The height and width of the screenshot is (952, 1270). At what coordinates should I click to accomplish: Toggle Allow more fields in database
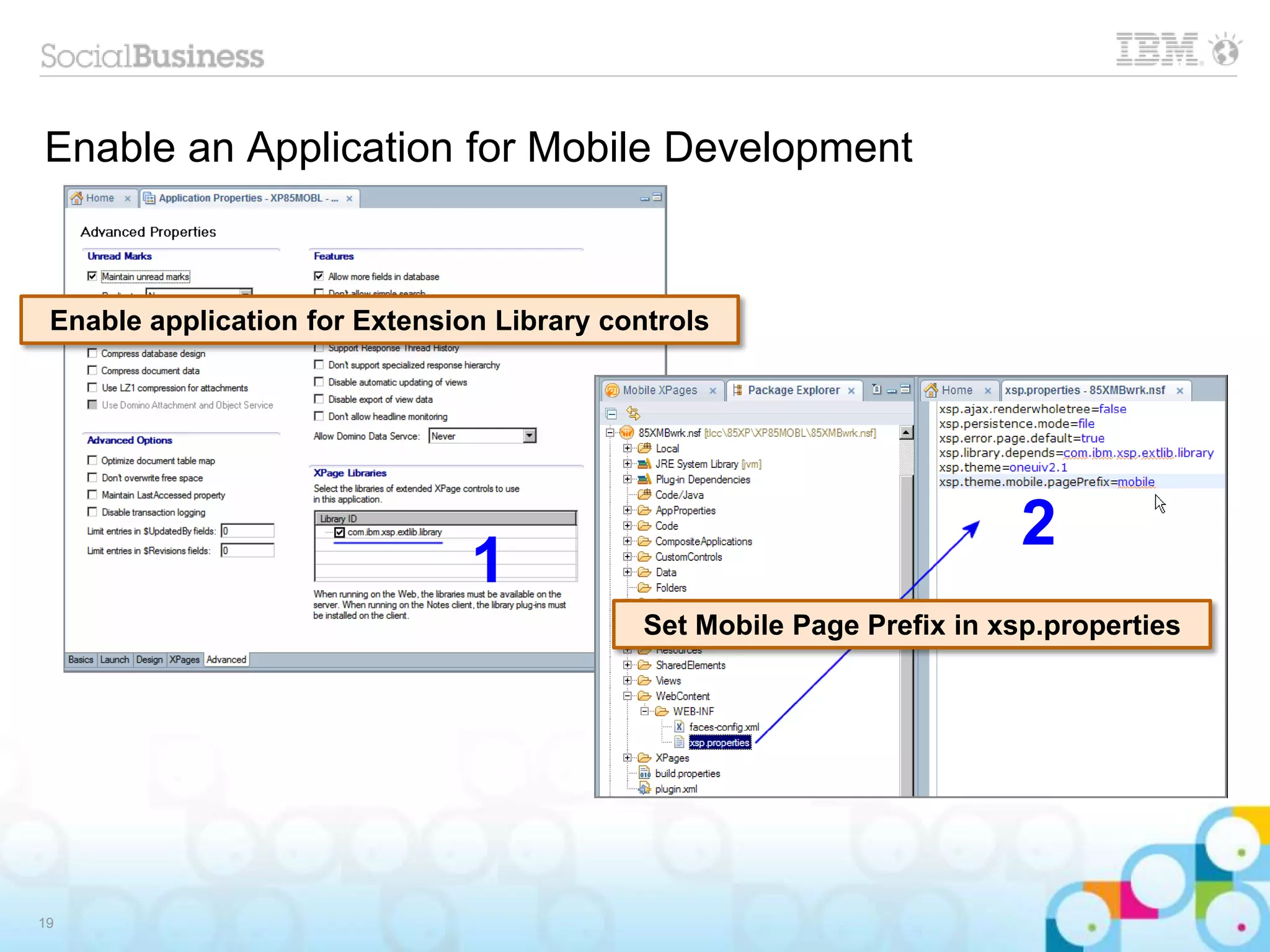point(319,276)
